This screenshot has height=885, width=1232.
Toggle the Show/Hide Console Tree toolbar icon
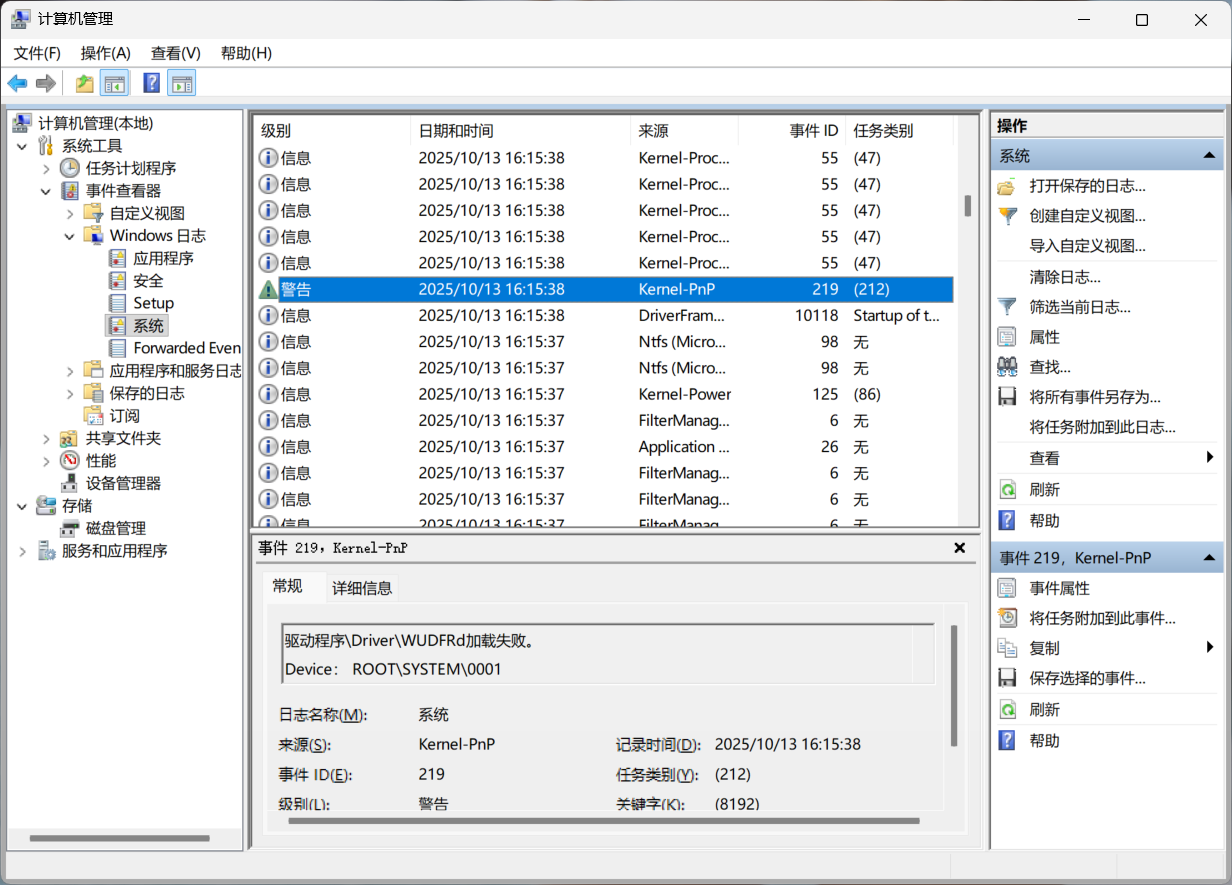[x=115, y=83]
